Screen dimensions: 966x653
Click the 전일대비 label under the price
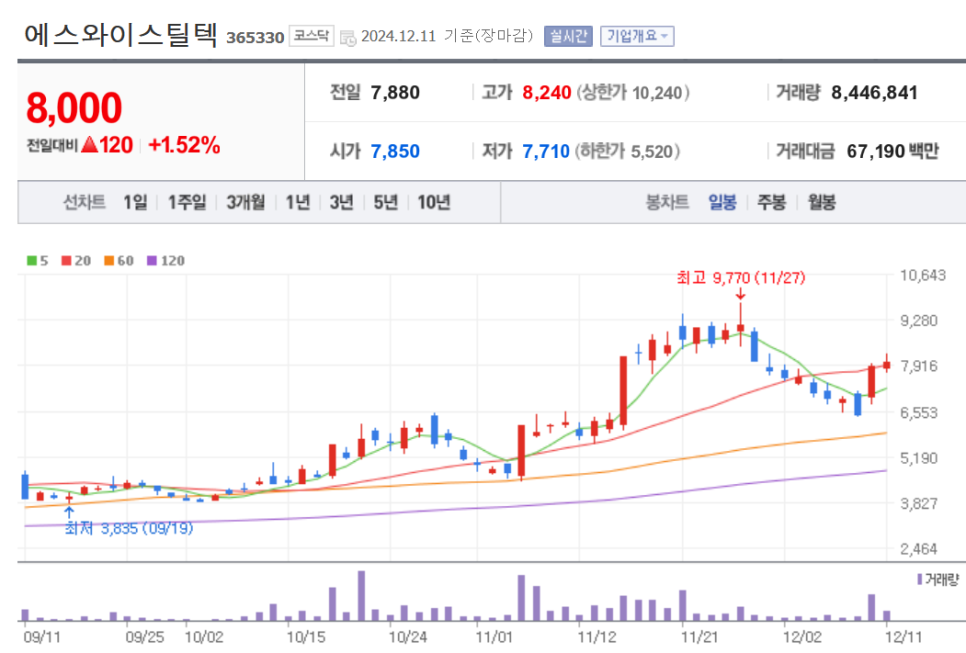point(52,145)
